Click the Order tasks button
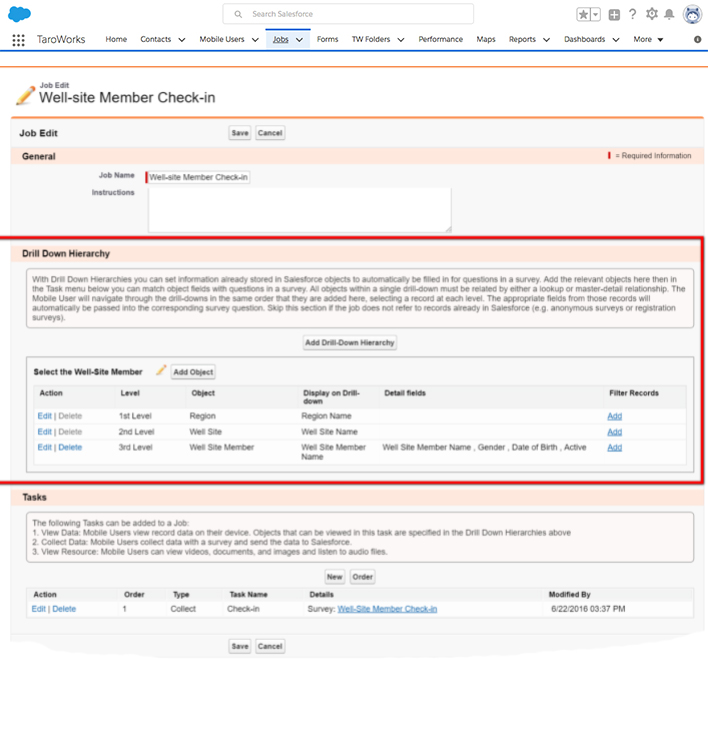 [x=362, y=577]
